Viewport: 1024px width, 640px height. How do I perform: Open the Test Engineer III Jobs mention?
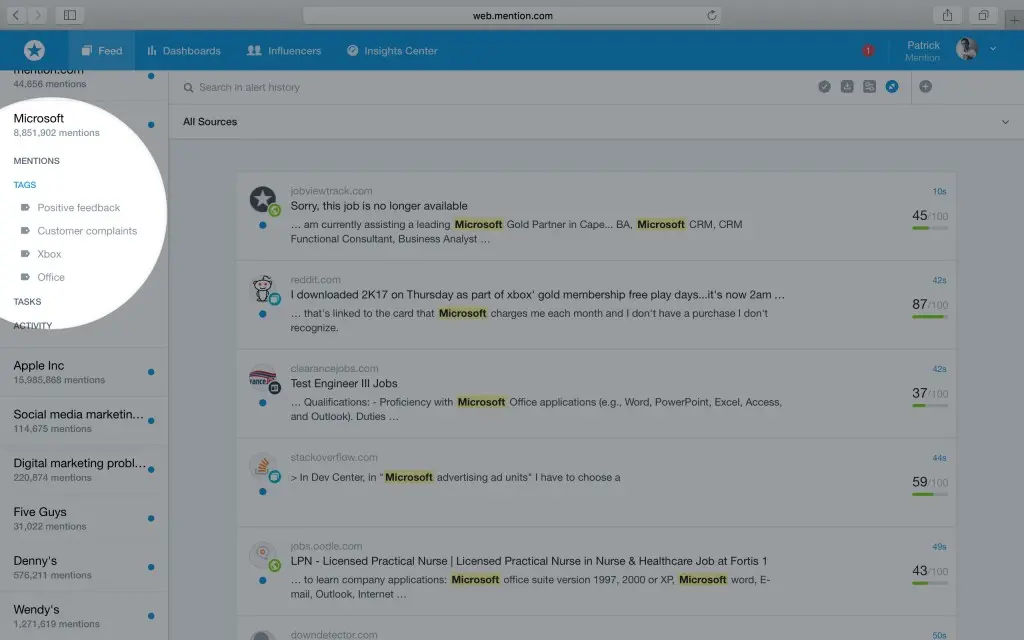(x=344, y=383)
